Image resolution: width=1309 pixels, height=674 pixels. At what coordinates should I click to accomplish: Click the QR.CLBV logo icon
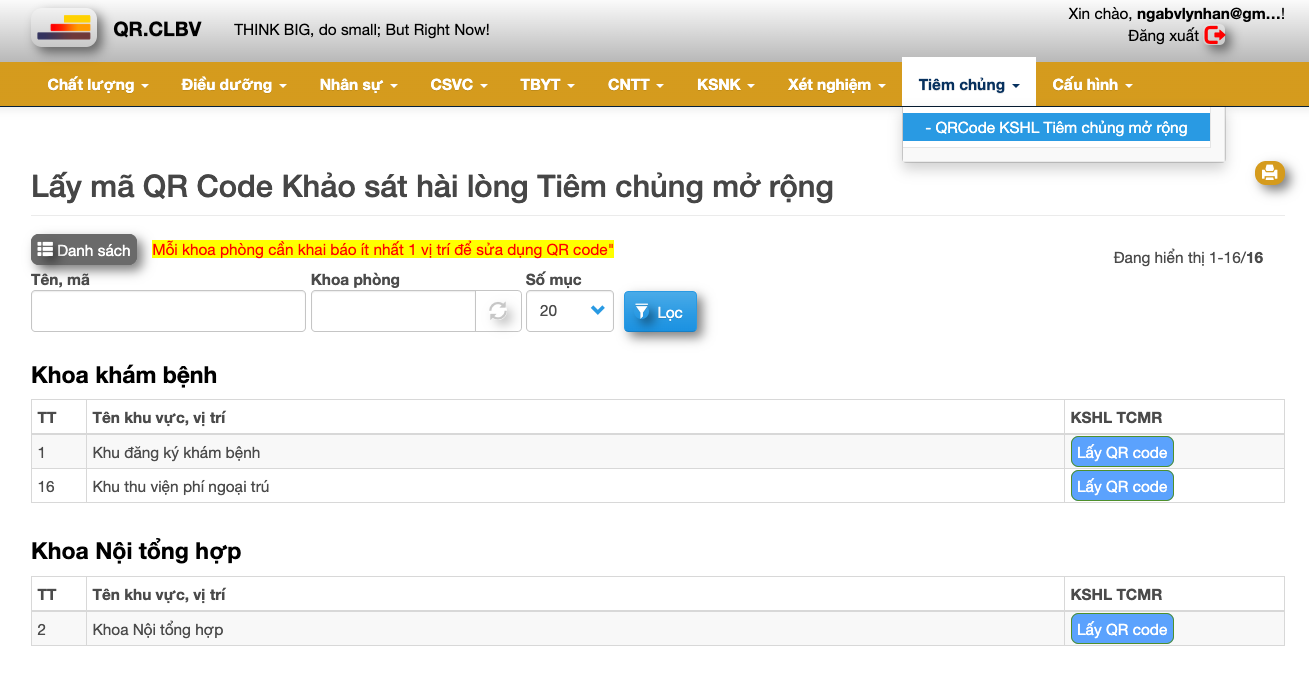64,29
